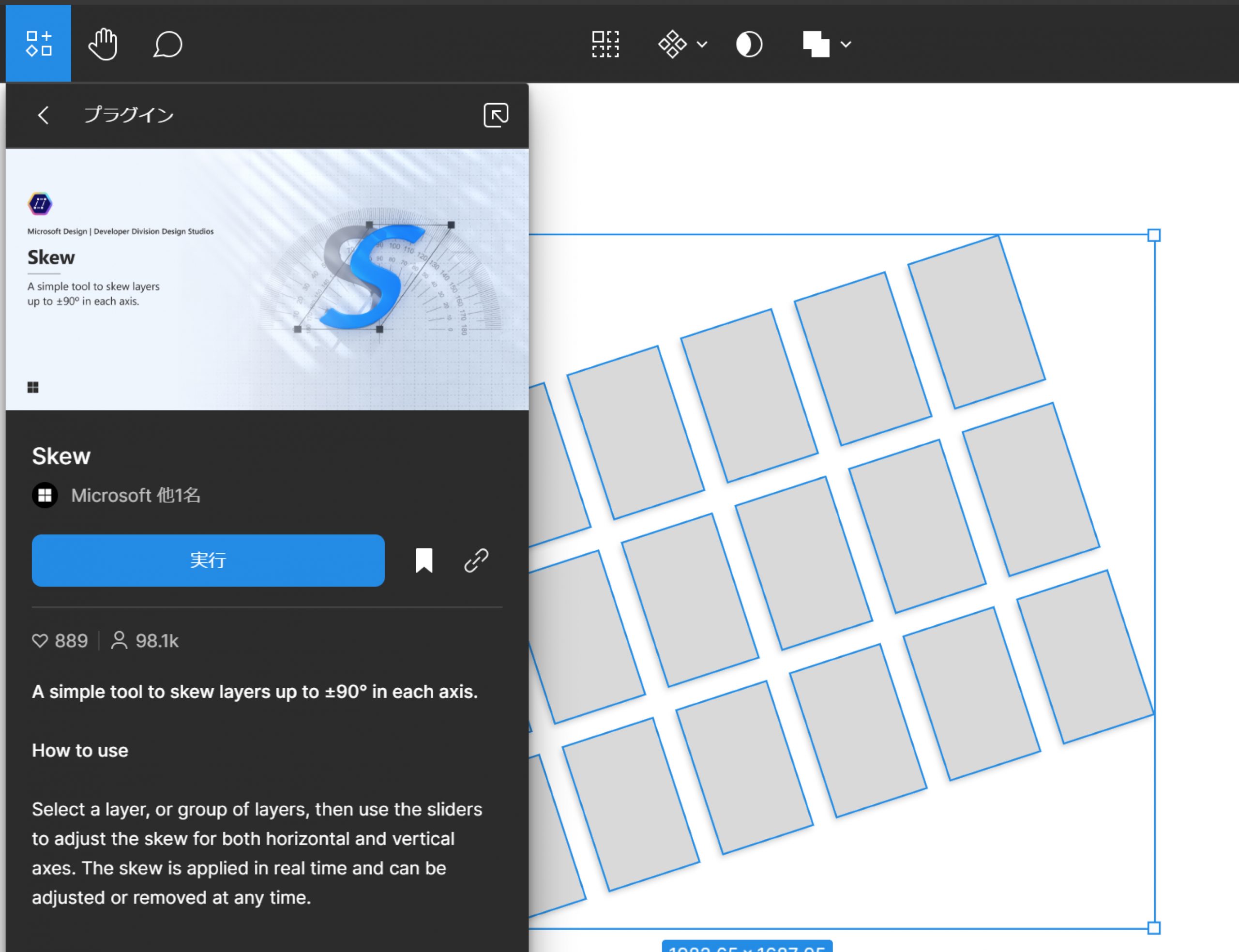Click the Create component diamonds icon
This screenshot has width=1239, height=952.
[672, 44]
